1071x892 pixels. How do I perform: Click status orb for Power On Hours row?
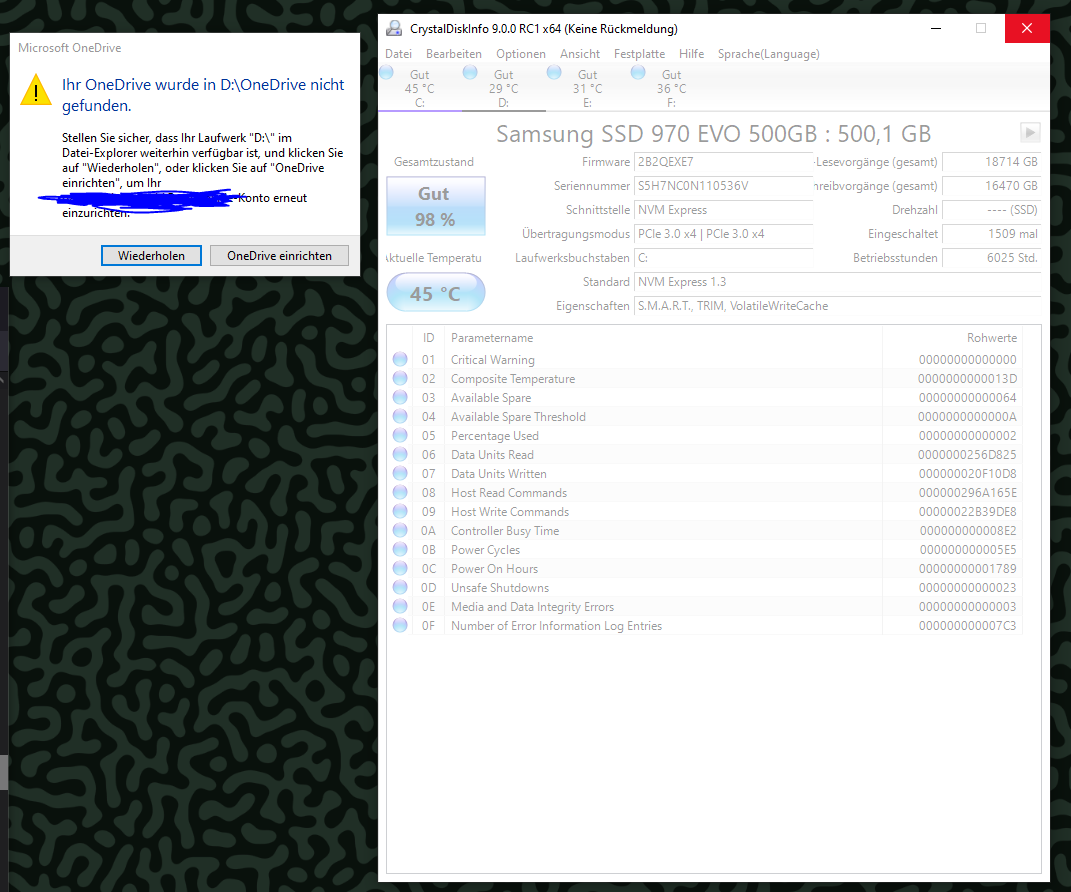pos(400,568)
